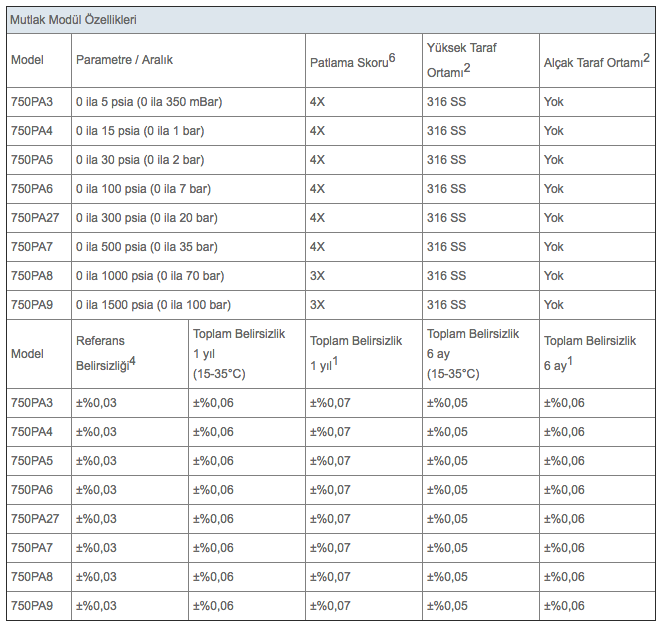Click the 'Alçak Taraf Ortamı' header
Screen dimensions: 662x627
[597, 60]
